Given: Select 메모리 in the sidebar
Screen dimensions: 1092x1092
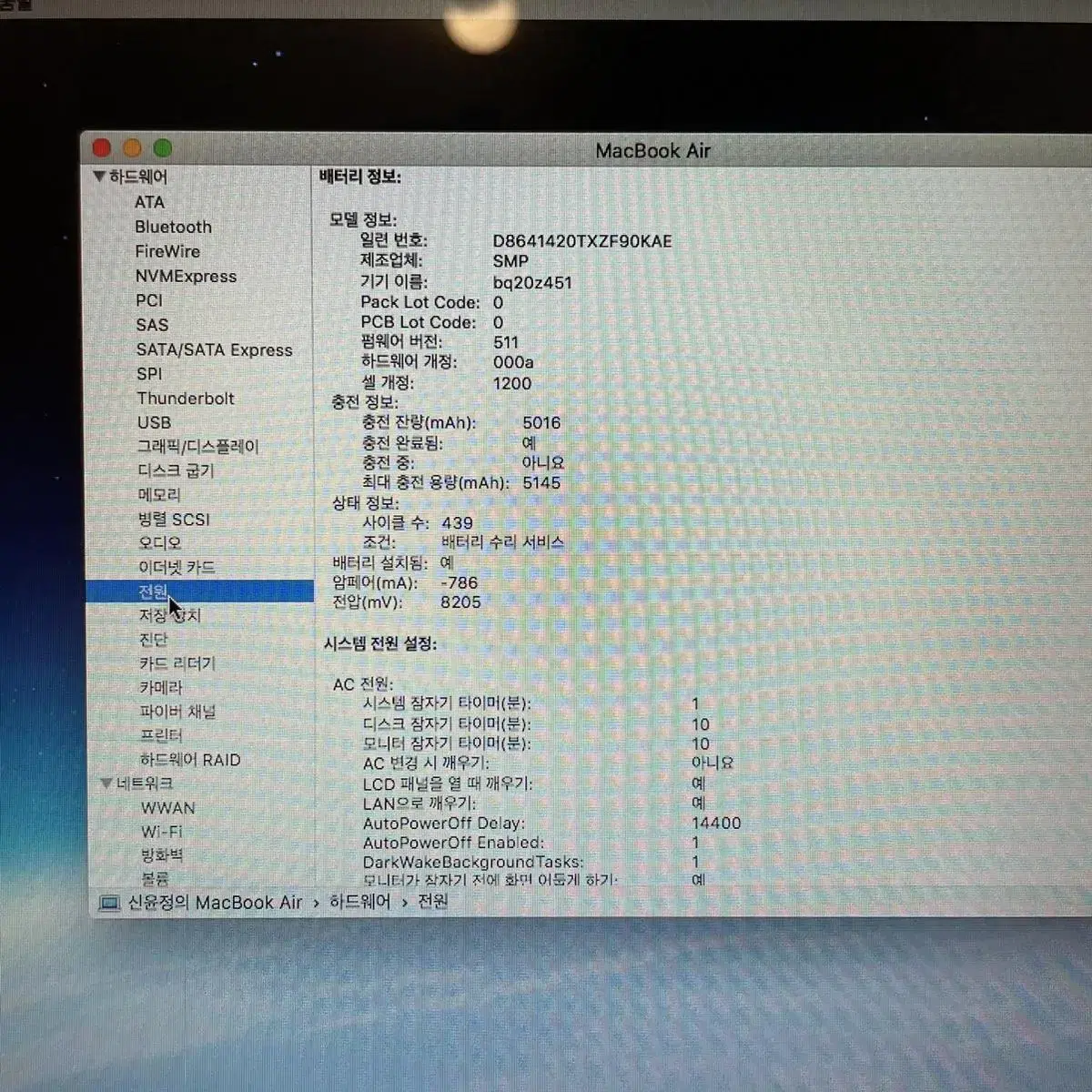Looking at the screenshot, I should click(x=159, y=495).
